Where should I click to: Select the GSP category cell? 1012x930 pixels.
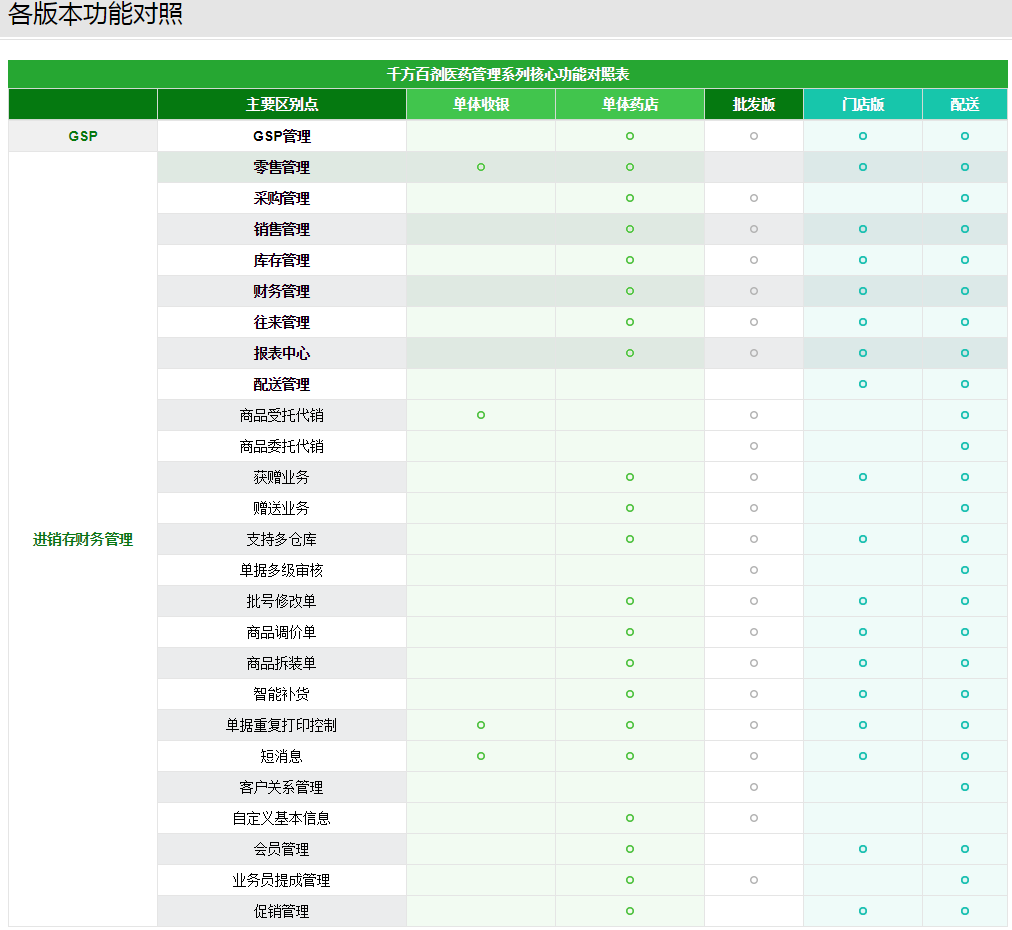click(x=83, y=136)
